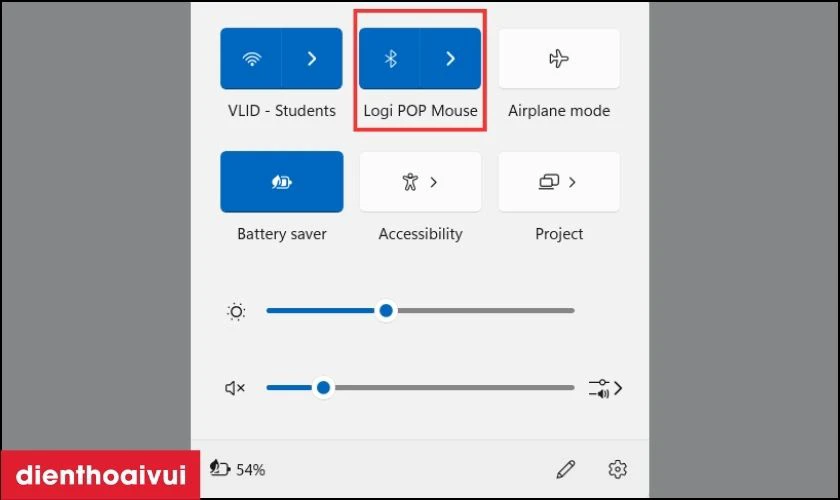Viewport: 840px width, 500px height.
Task: Click the Accessibility label text
Action: pyautogui.click(x=421, y=234)
